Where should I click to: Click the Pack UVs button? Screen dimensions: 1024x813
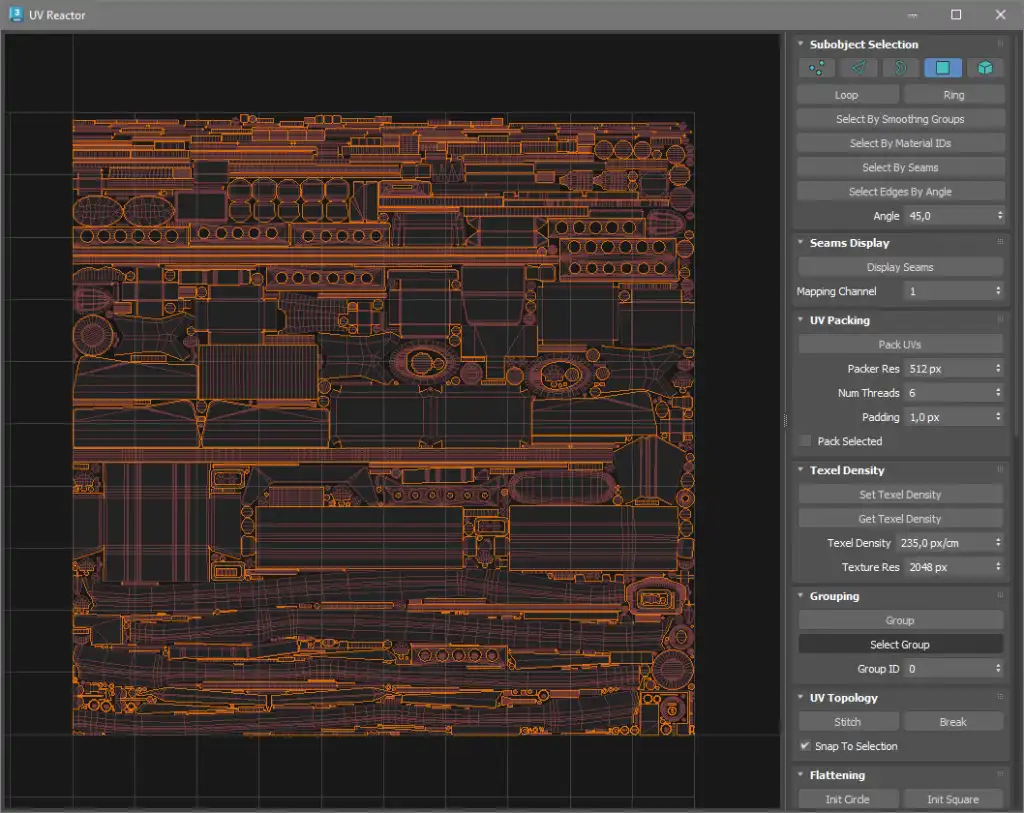click(x=900, y=344)
